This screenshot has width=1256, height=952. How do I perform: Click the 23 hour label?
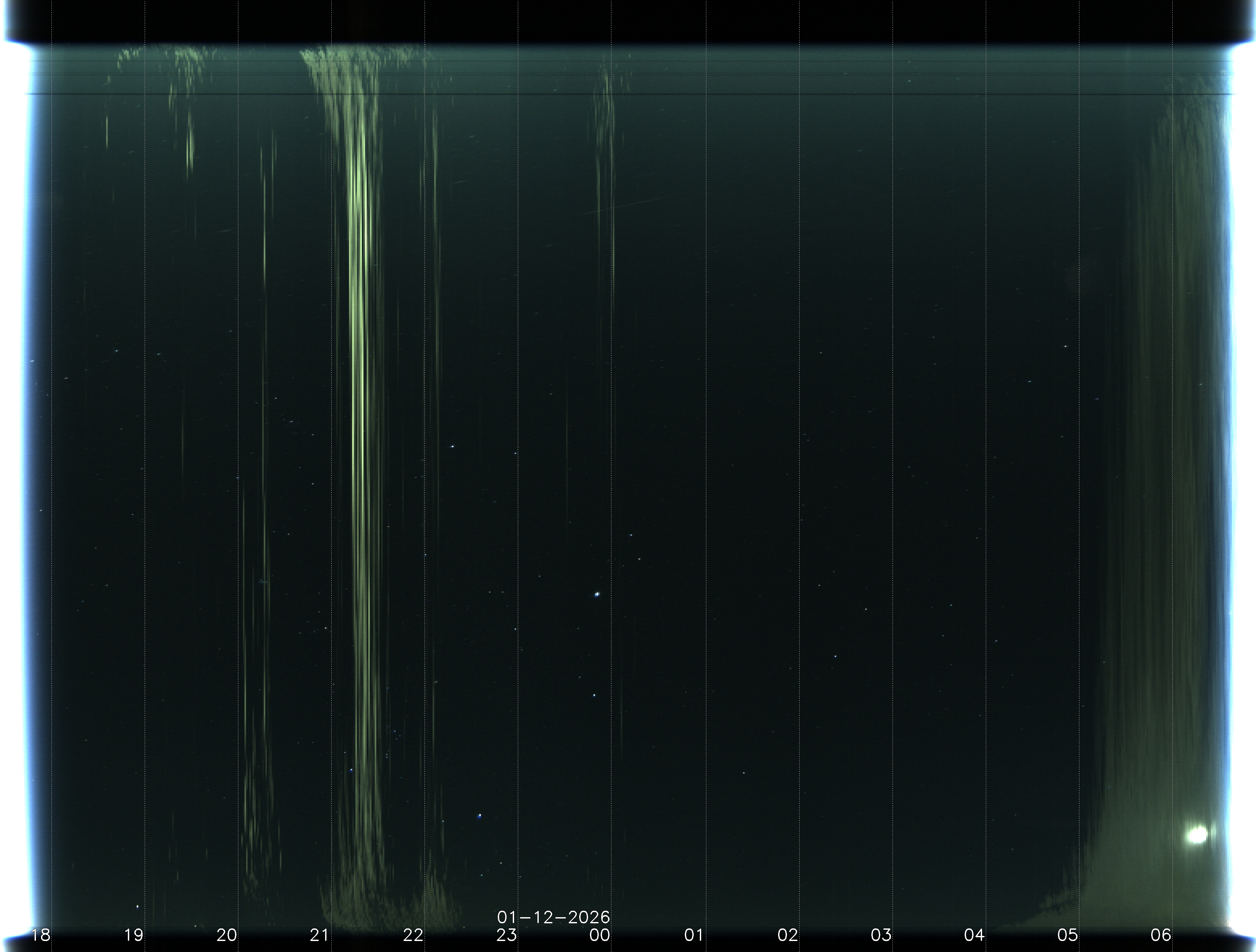point(507,934)
